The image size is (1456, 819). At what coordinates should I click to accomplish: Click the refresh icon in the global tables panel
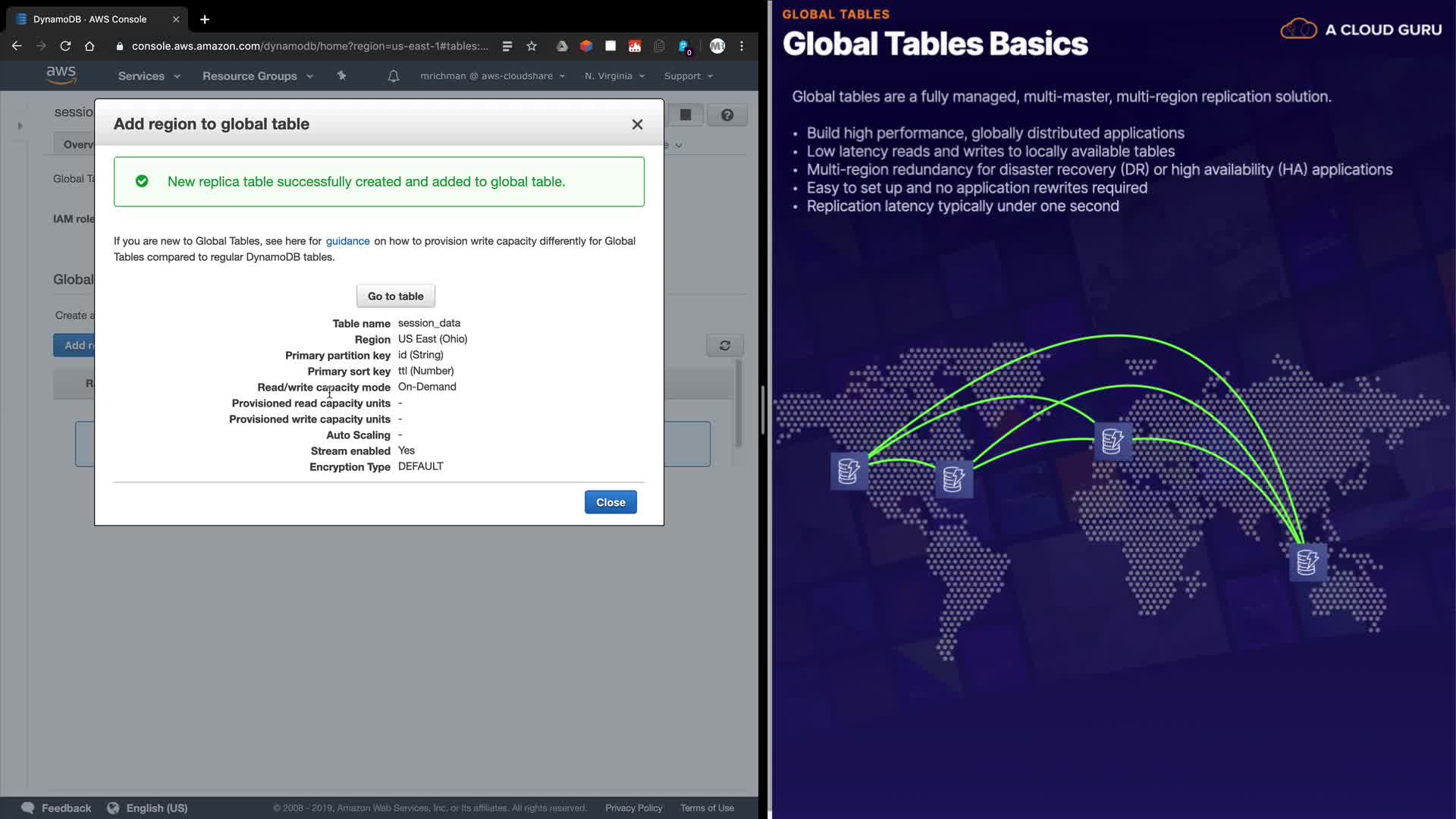[x=724, y=346]
